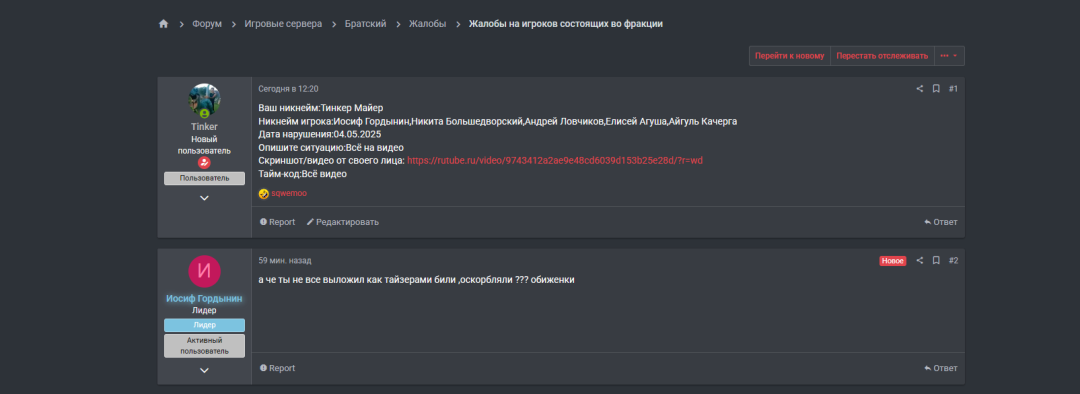The width and height of the screenshot is (1080, 394).
Task: Go to the Жалобы breadcrumb
Action: tap(427, 24)
